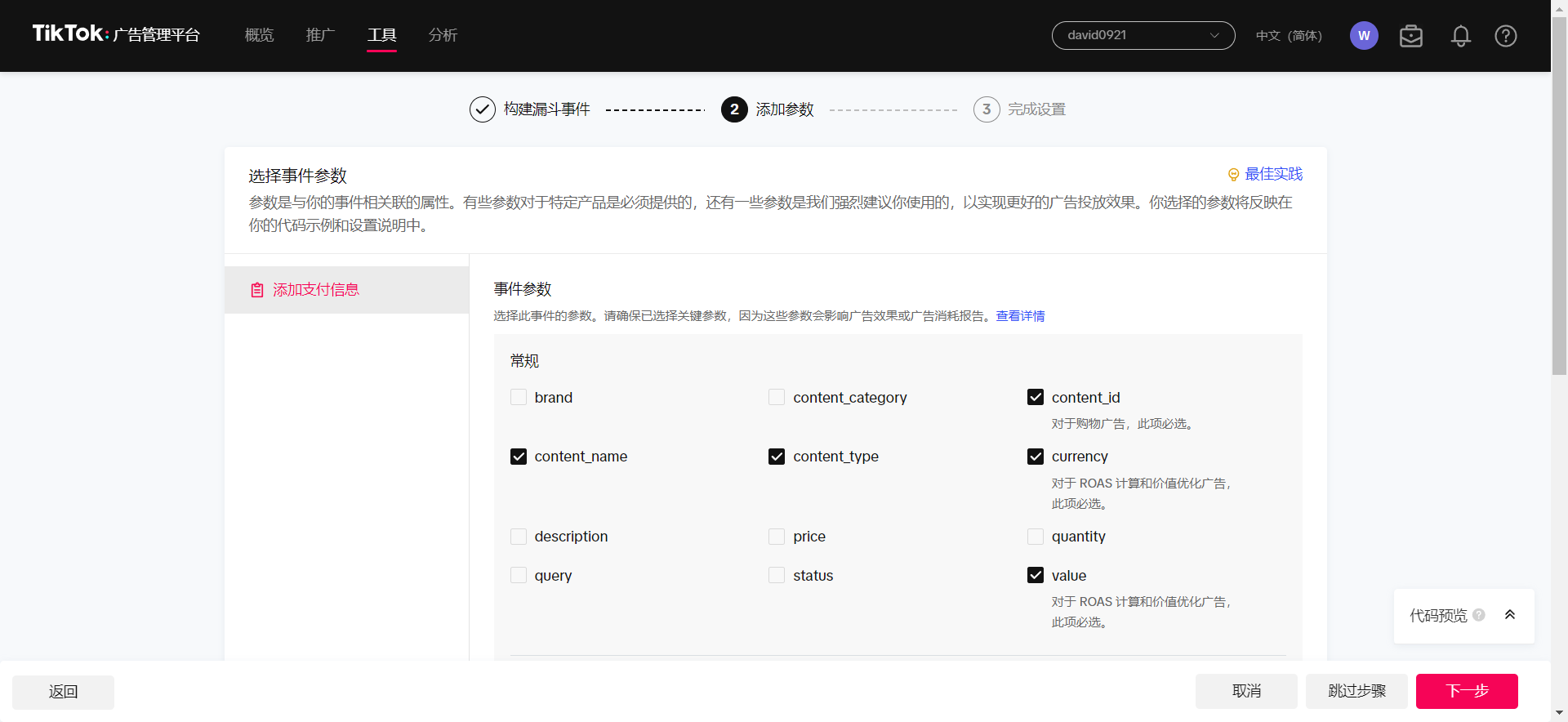Check the query checkbox
Screen dimensions: 1568x722
click(x=519, y=576)
